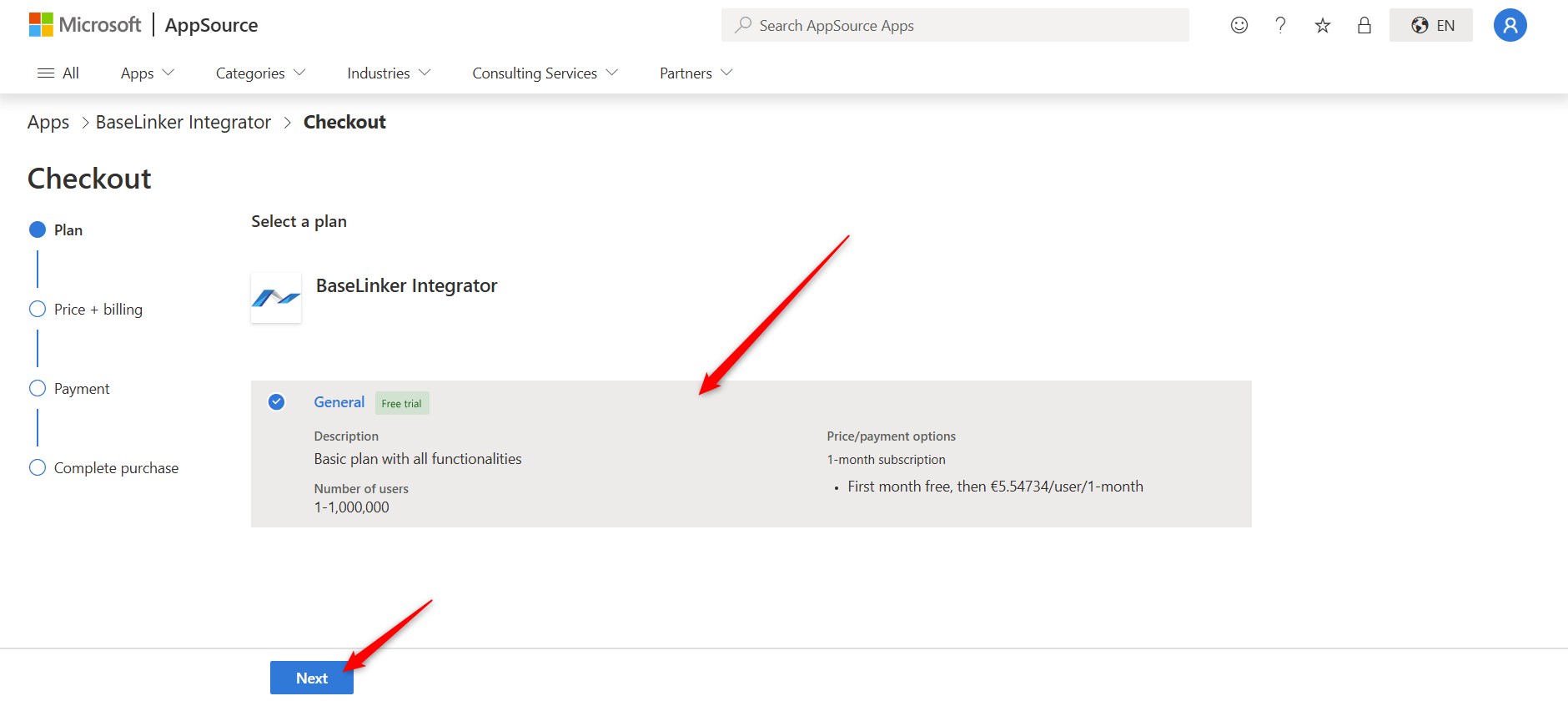The image size is (1568, 701).
Task: Open the help question mark icon
Action: click(1280, 25)
